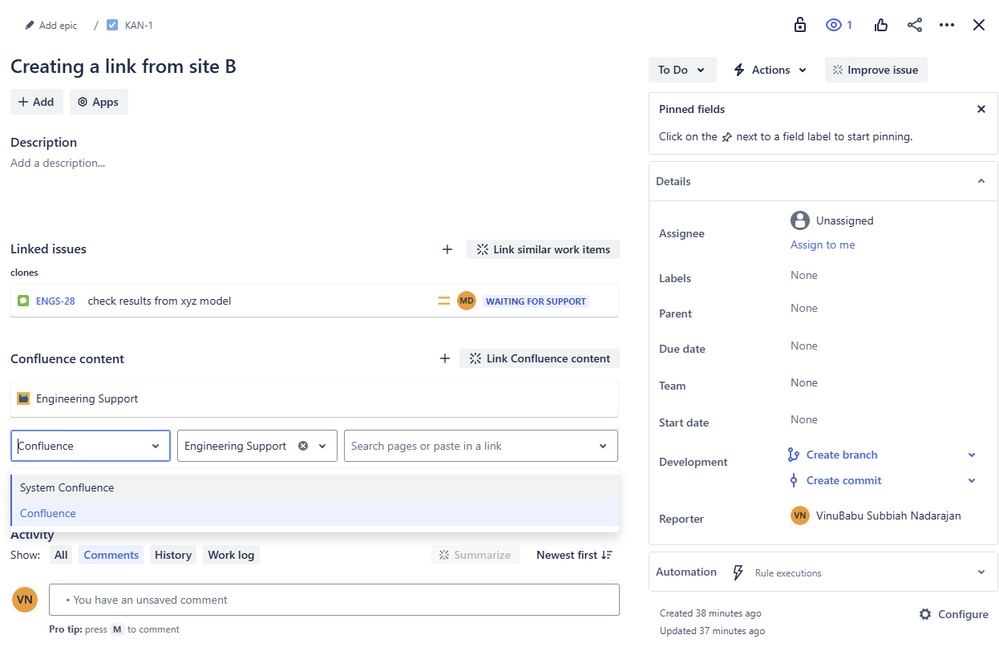Open the share icon

(x=914, y=25)
